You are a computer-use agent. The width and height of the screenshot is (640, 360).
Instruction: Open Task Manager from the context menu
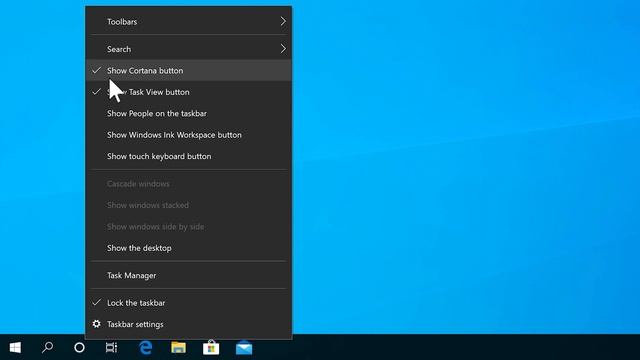[x=189, y=276]
